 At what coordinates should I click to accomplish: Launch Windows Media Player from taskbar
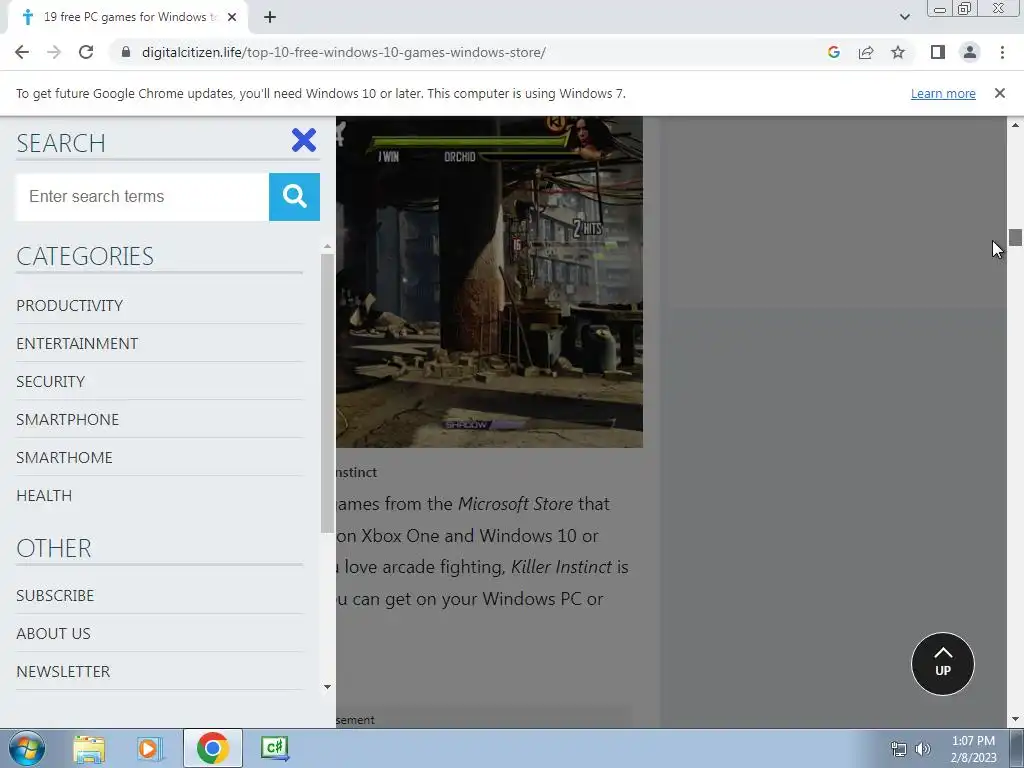coord(149,748)
